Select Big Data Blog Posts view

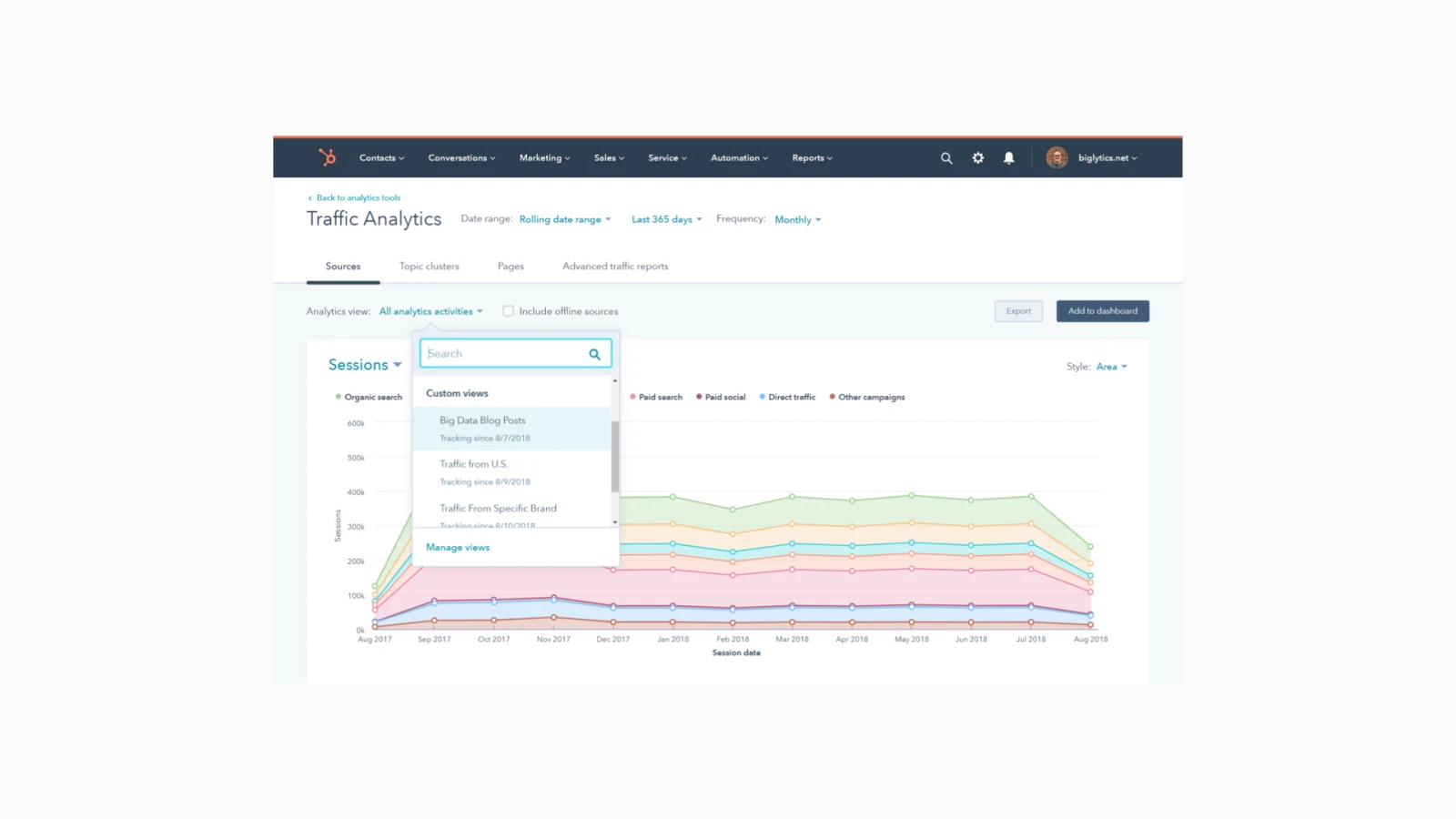511,429
